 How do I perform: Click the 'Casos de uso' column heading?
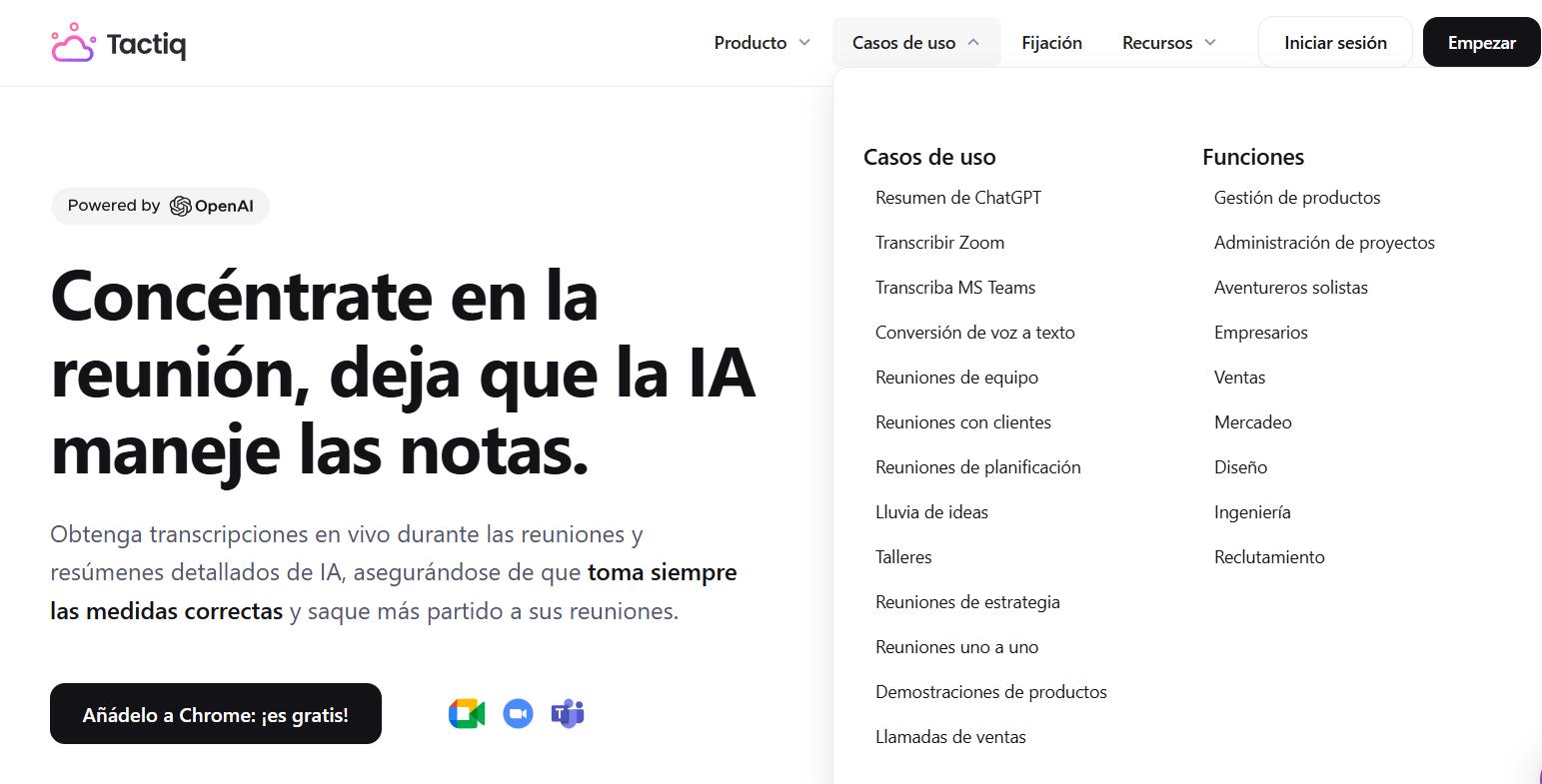[x=929, y=157]
